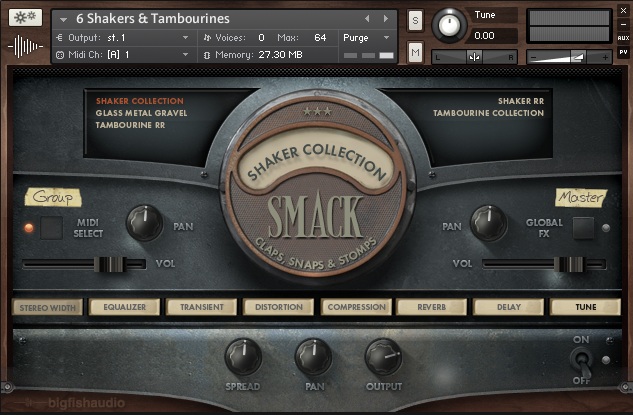Click the 6 Shakers & Tambourines title
Viewport: 633px width, 415px height.
pos(153,19)
